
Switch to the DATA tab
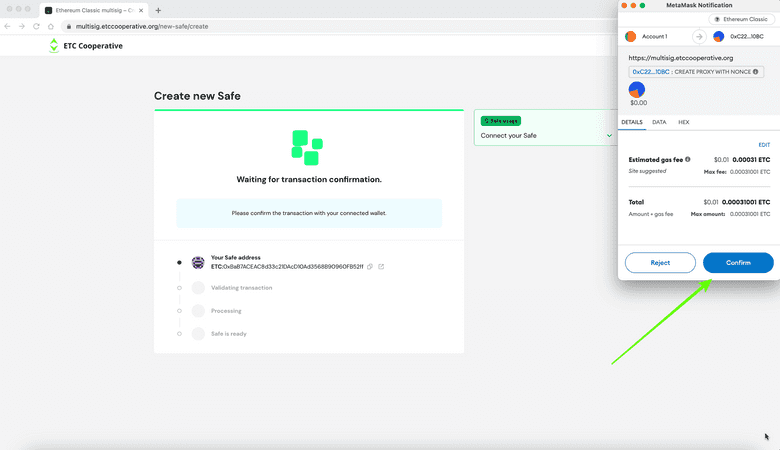click(x=659, y=122)
